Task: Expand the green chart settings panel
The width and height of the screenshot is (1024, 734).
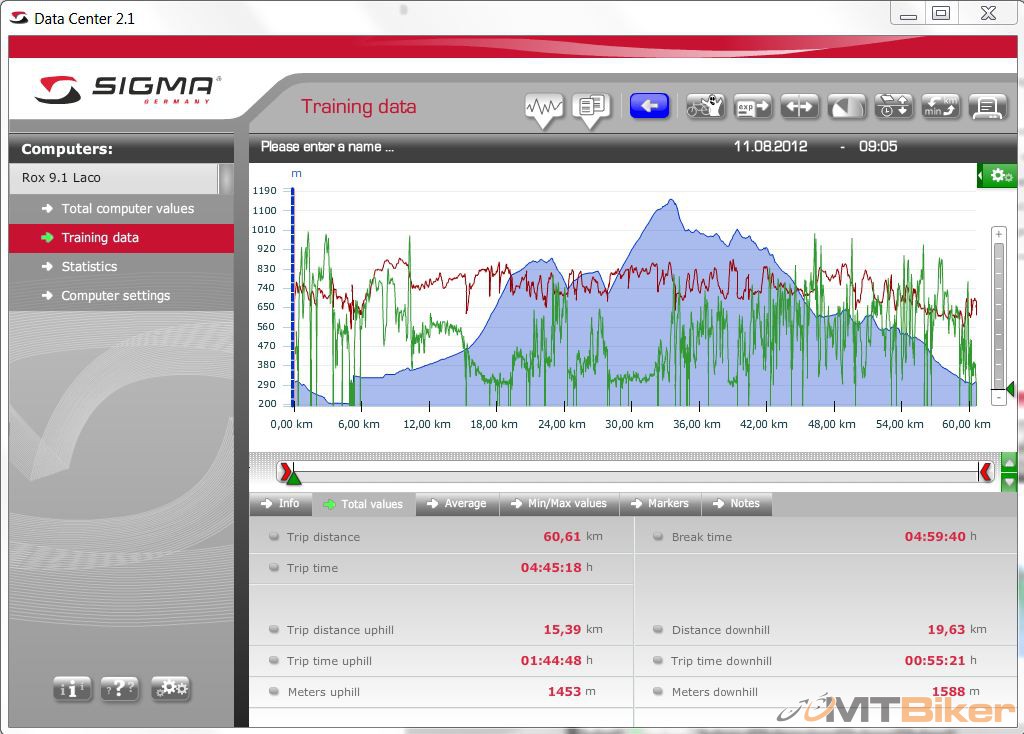Action: [x=997, y=175]
